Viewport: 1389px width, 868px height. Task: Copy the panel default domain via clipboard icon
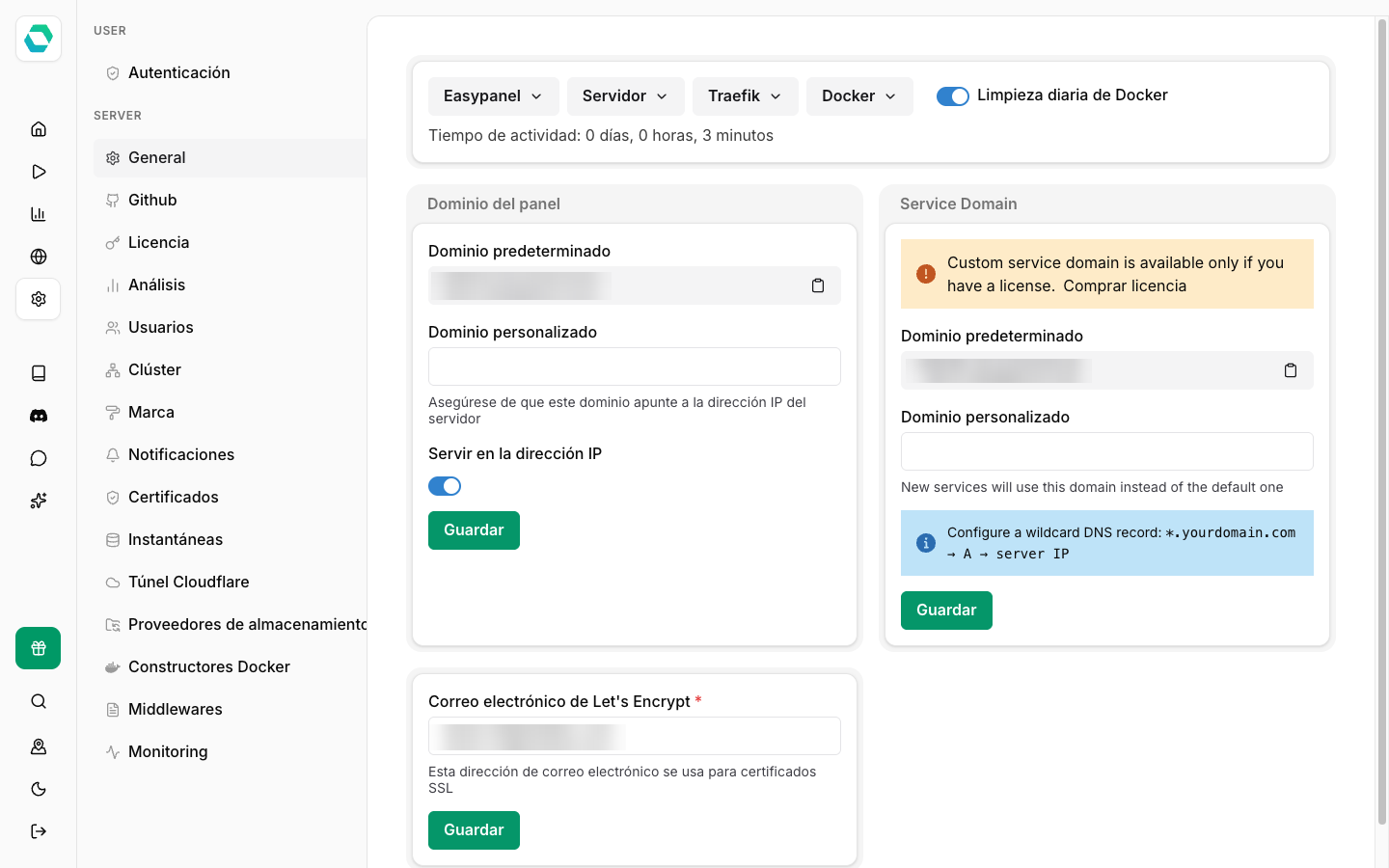point(818,285)
